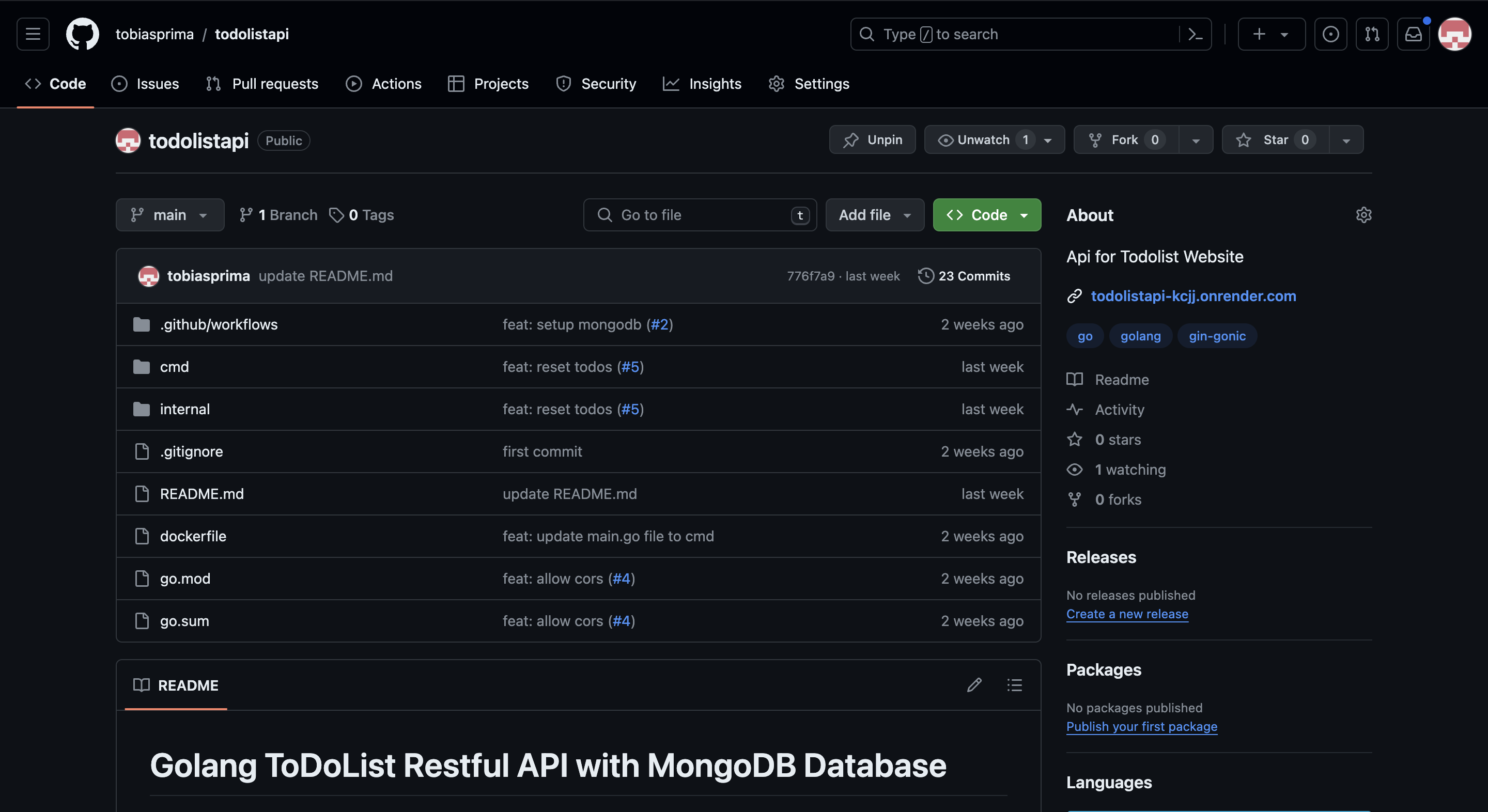Click the GitHub logo home icon
1488x812 pixels.
[x=83, y=34]
